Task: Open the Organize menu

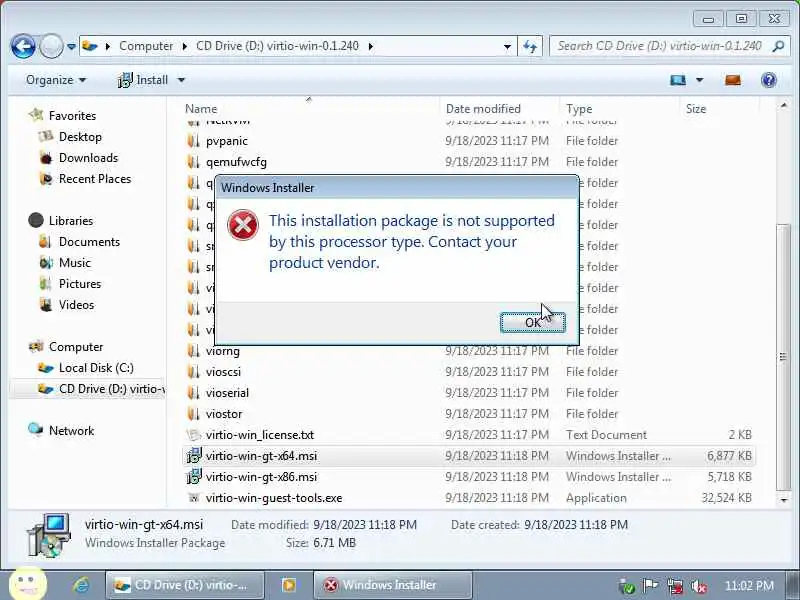Action: click(x=56, y=80)
